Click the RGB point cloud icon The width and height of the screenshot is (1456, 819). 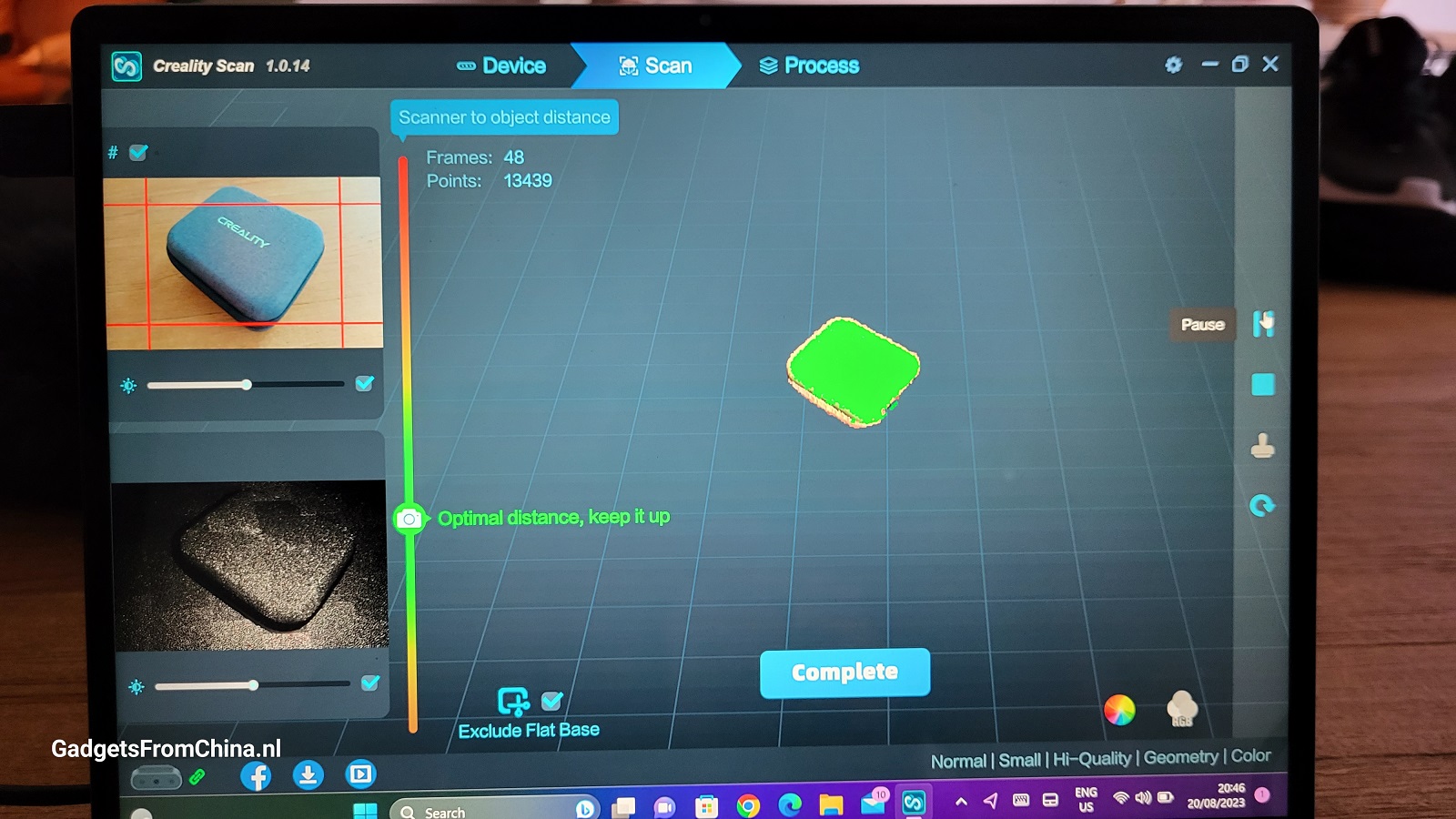click(1181, 709)
